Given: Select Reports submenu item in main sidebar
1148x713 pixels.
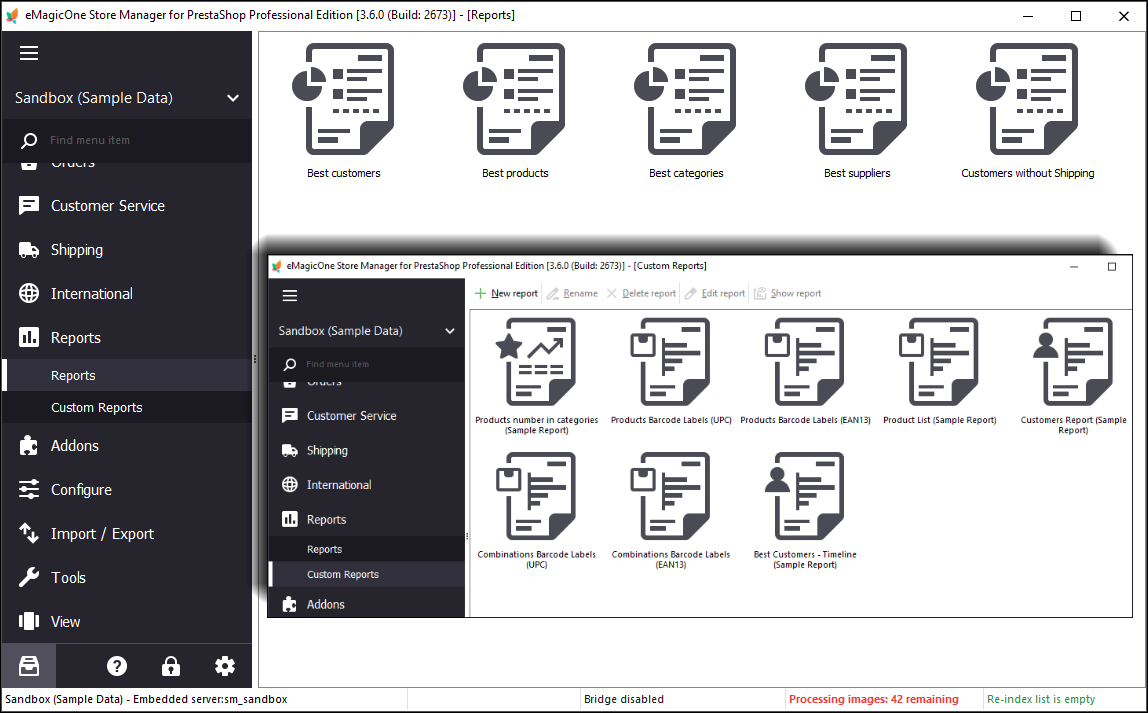Looking at the screenshot, I should [x=127, y=375].
